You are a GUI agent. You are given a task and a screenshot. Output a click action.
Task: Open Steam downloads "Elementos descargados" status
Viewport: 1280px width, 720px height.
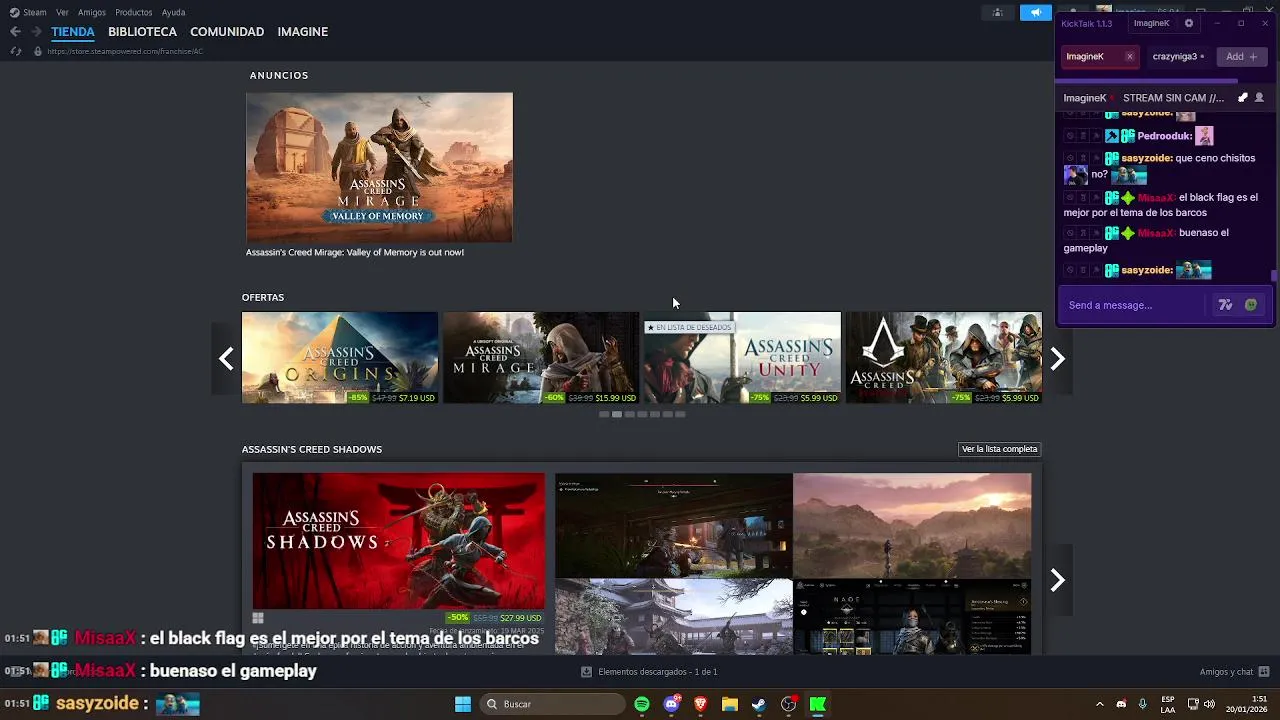coord(649,672)
